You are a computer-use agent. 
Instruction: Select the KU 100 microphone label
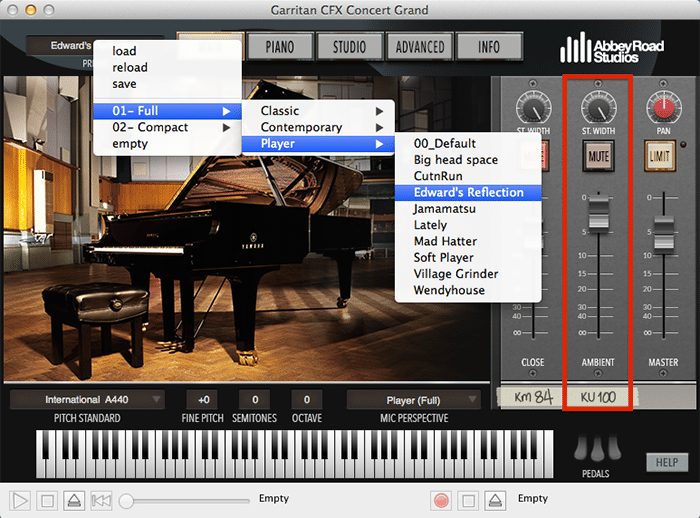coord(598,397)
